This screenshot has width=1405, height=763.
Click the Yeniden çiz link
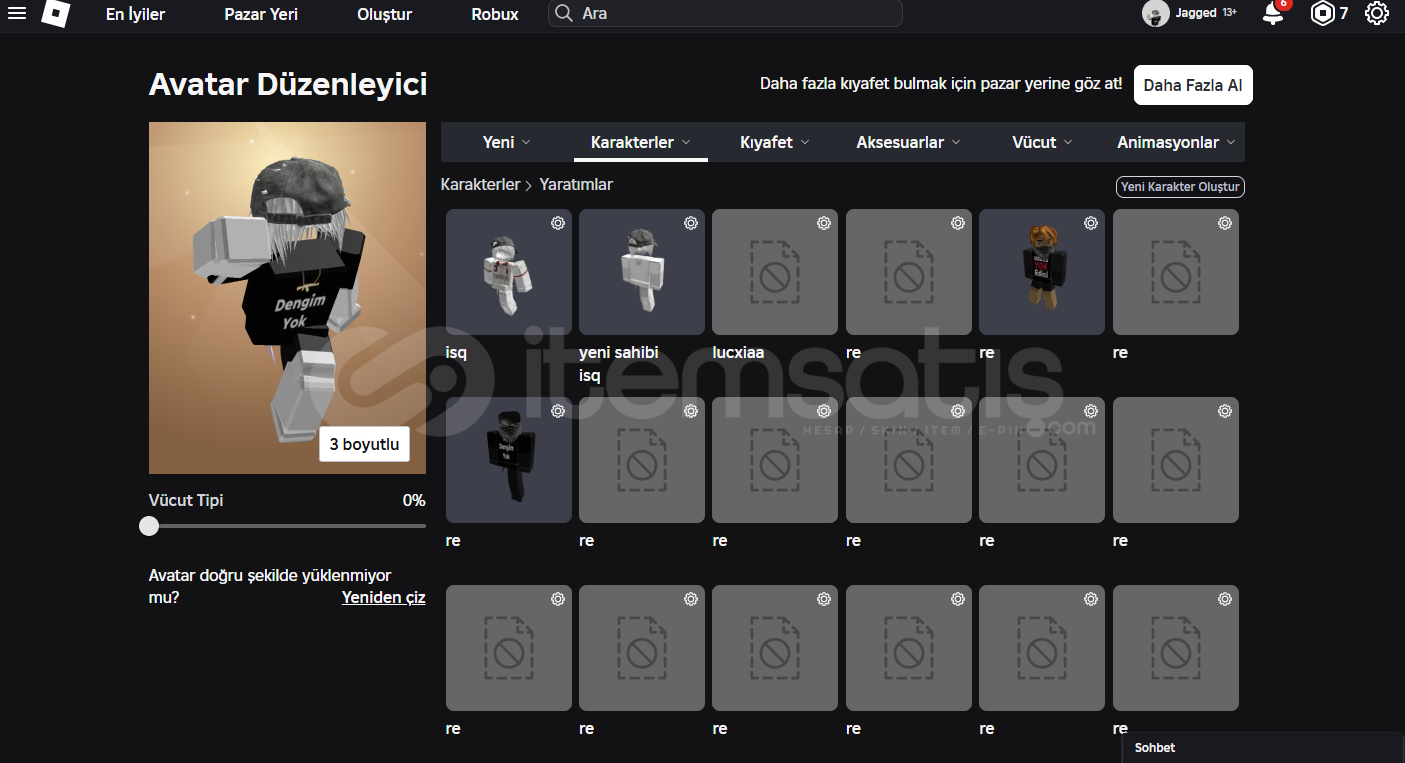pos(383,597)
